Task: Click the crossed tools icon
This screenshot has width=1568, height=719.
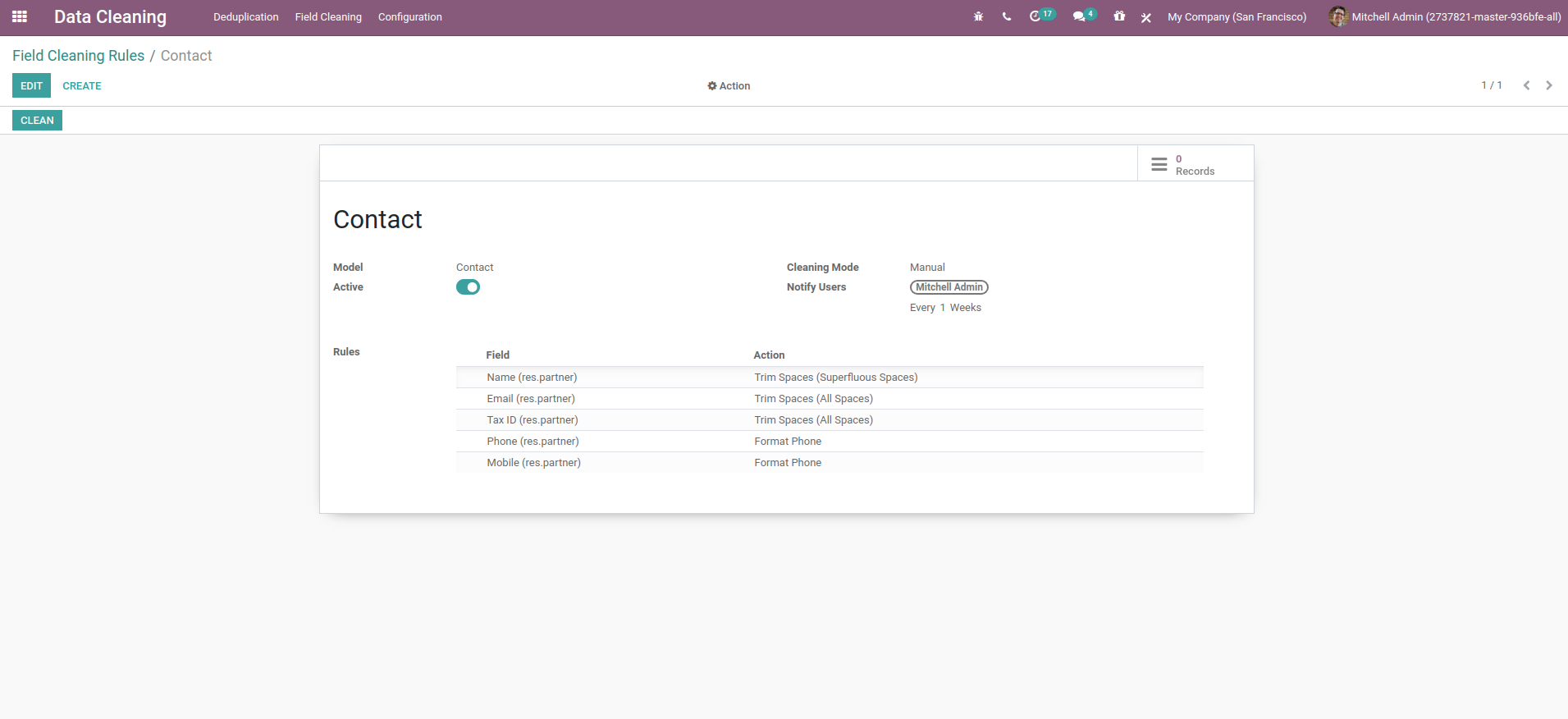Action: point(1146,17)
